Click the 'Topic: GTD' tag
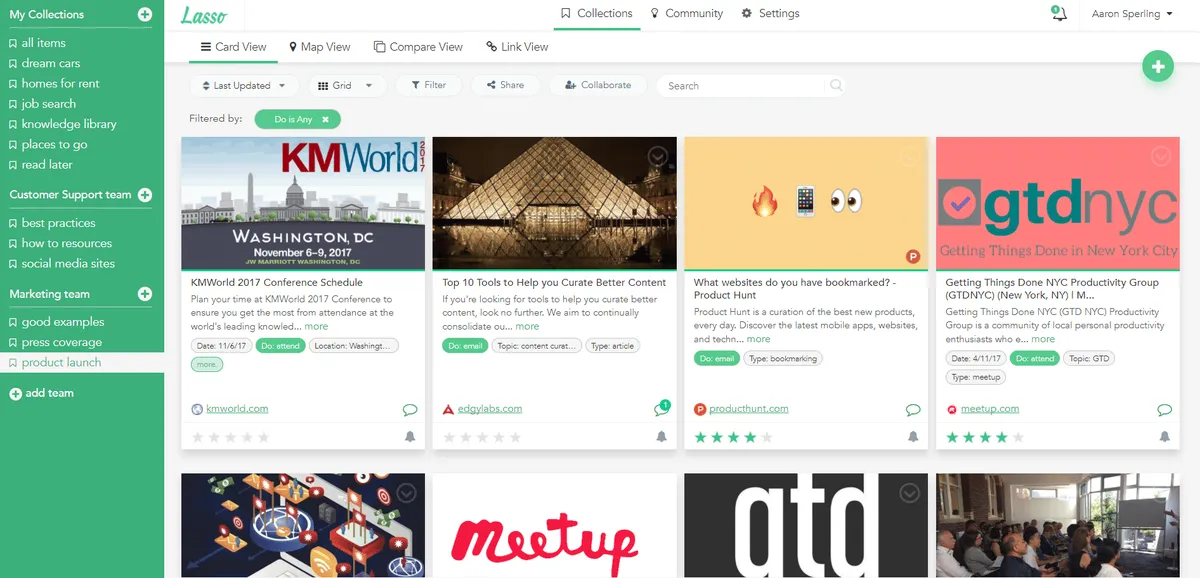This screenshot has height=578, width=1200. tap(1089, 358)
